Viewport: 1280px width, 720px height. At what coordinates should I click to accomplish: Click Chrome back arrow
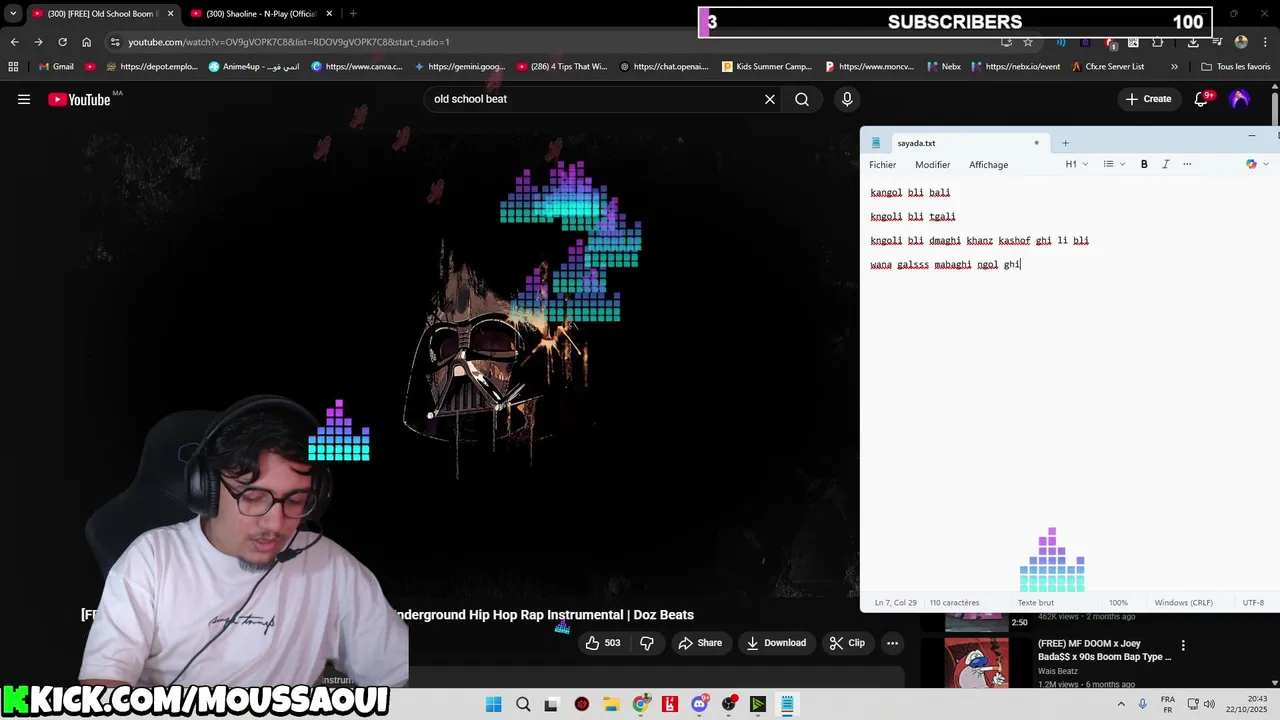pos(14,42)
